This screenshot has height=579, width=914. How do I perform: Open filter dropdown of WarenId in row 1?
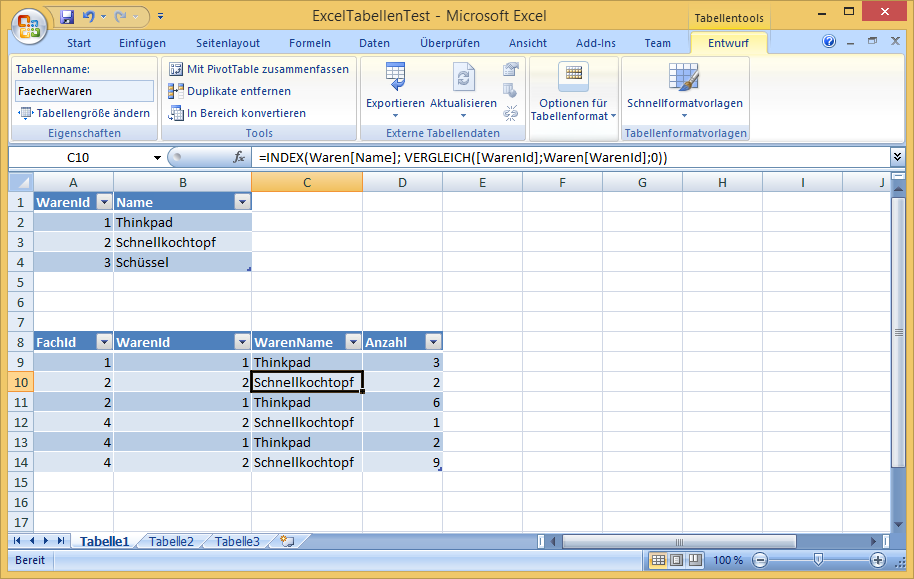click(x=104, y=202)
